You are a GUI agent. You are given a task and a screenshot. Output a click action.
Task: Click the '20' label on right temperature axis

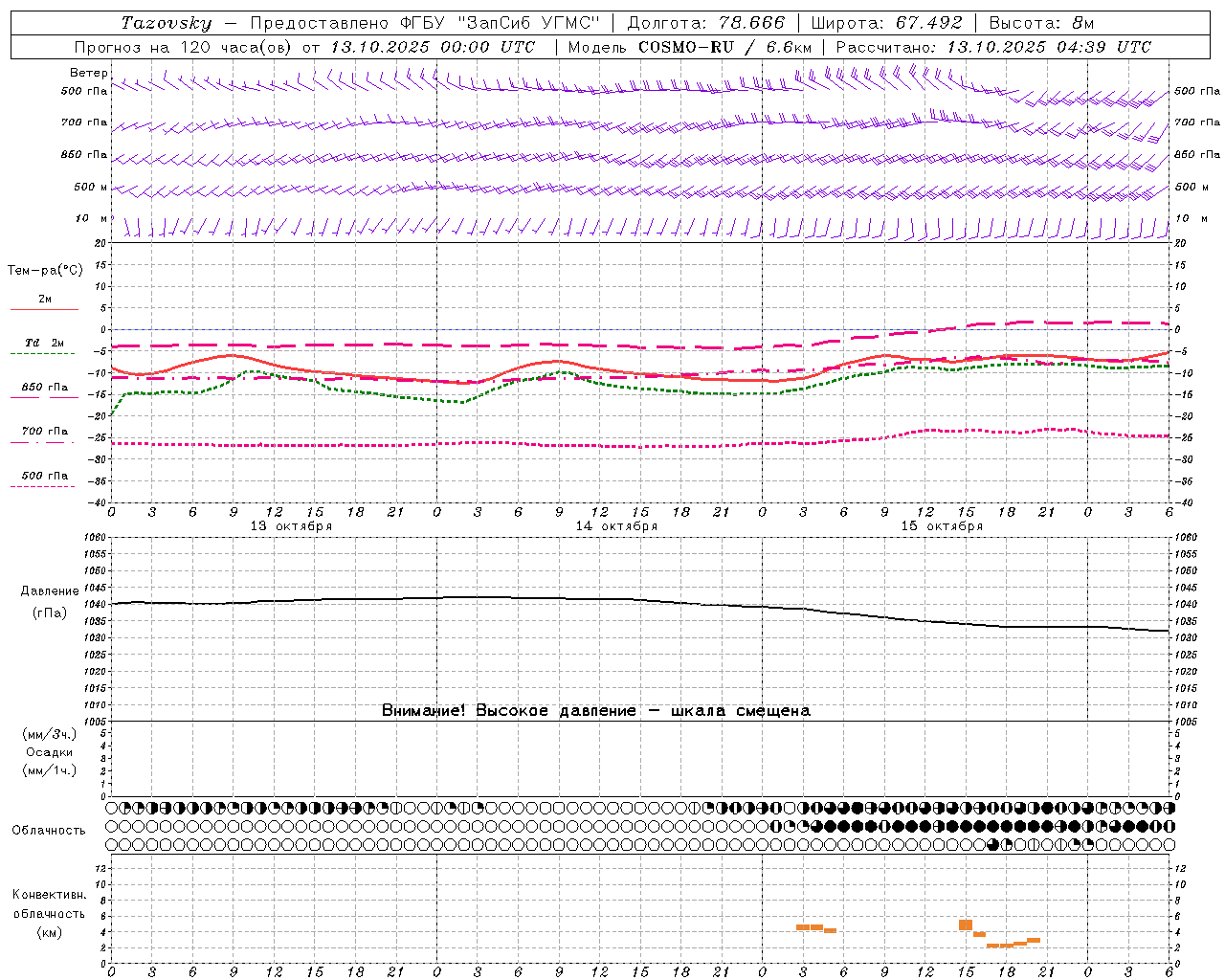tap(1181, 243)
